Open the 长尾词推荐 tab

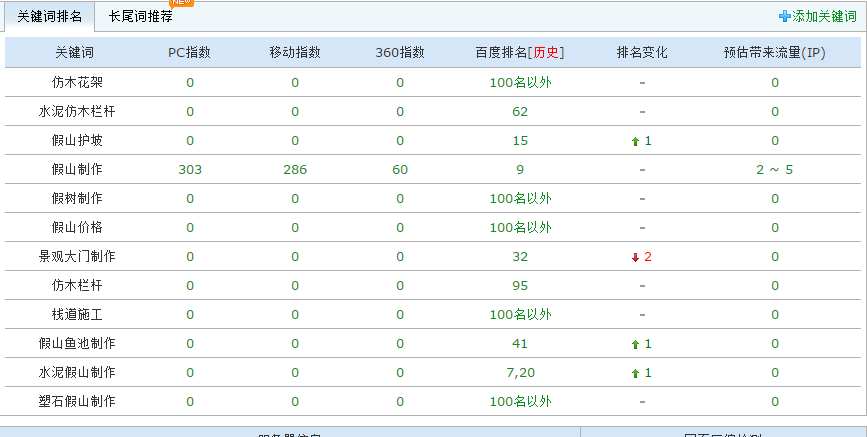pos(140,17)
